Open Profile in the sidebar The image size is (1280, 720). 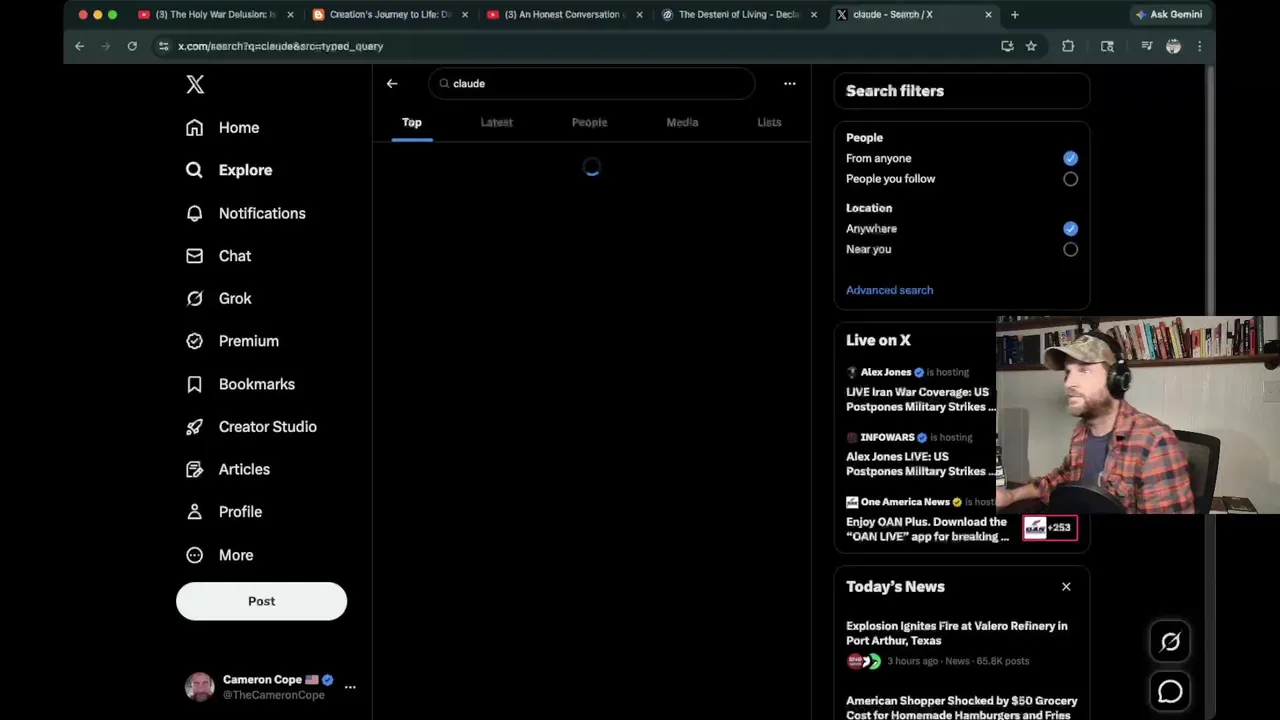click(224, 512)
